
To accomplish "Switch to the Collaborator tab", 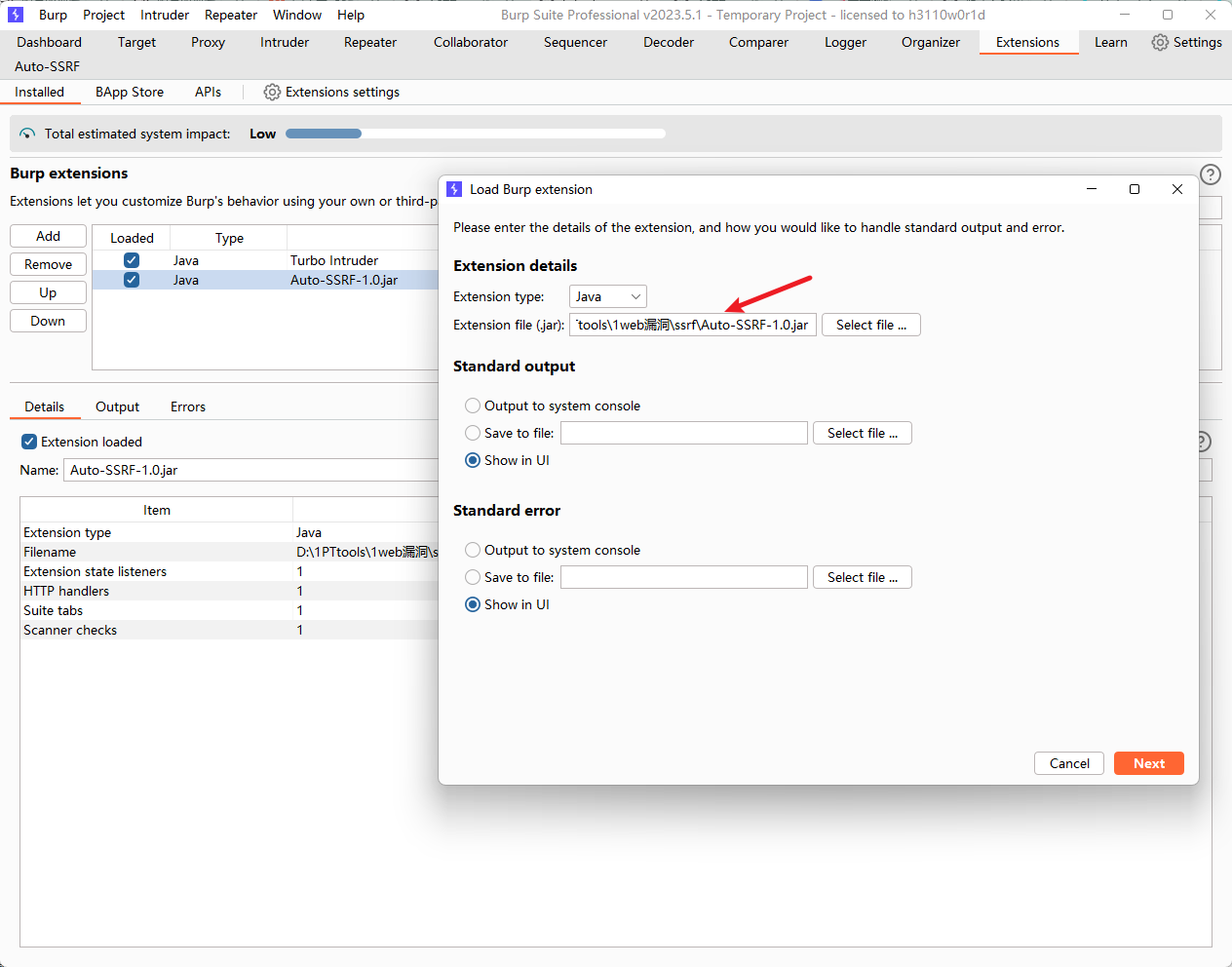I will pyautogui.click(x=471, y=42).
